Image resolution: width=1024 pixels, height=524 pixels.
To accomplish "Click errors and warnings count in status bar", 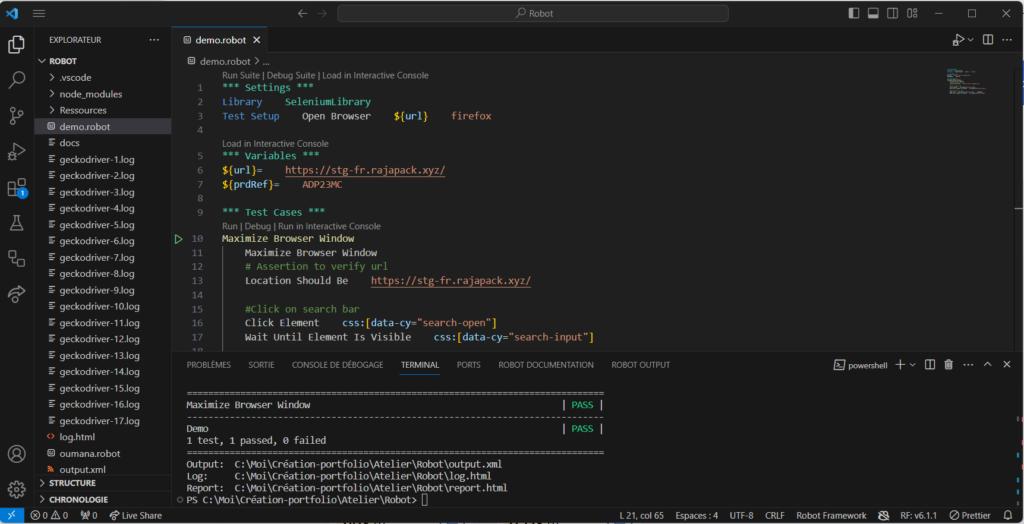I will [50, 516].
